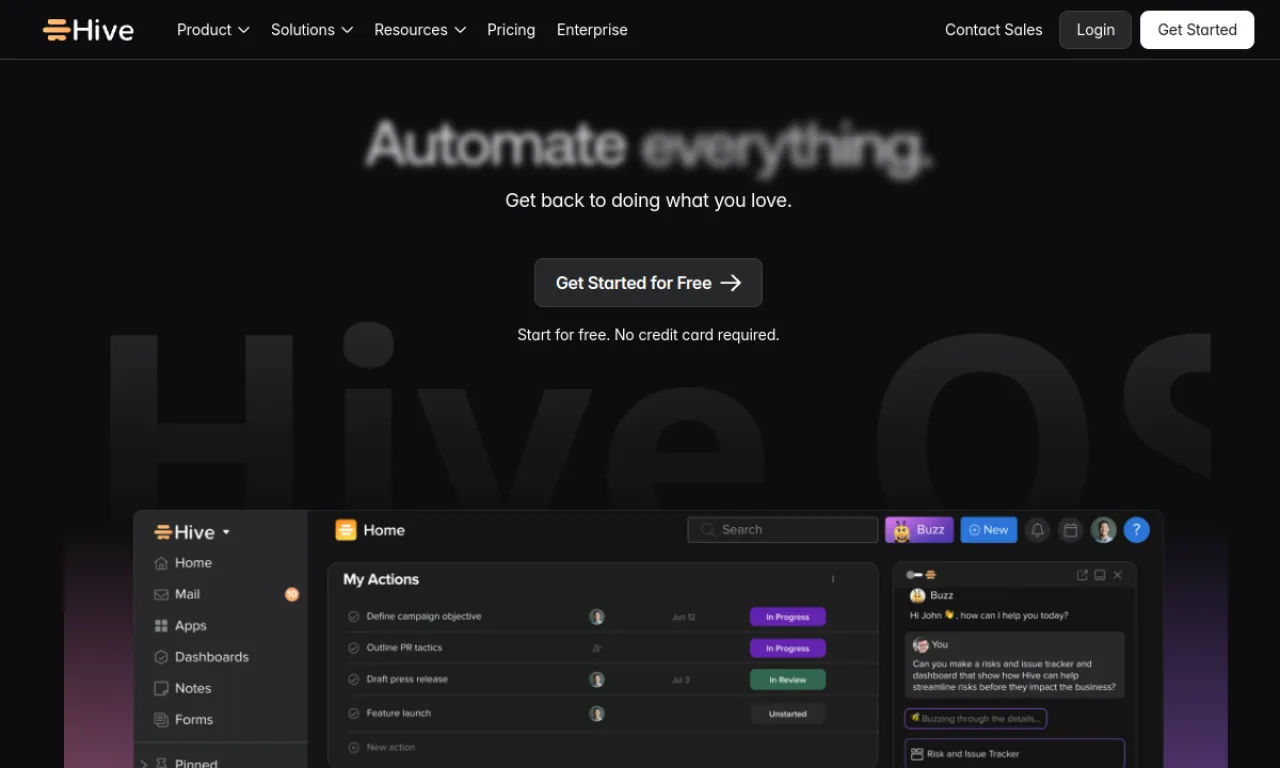The width and height of the screenshot is (1280, 768).
Task: Click assignee avatar on Feature launch row
Action: pos(597,714)
